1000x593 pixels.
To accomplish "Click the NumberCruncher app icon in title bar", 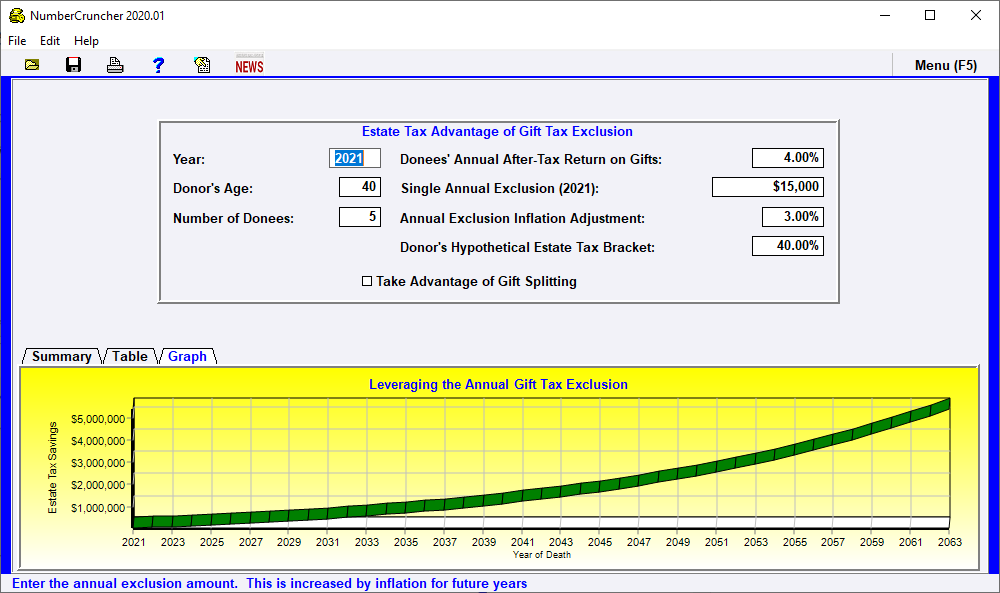I will (17, 15).
